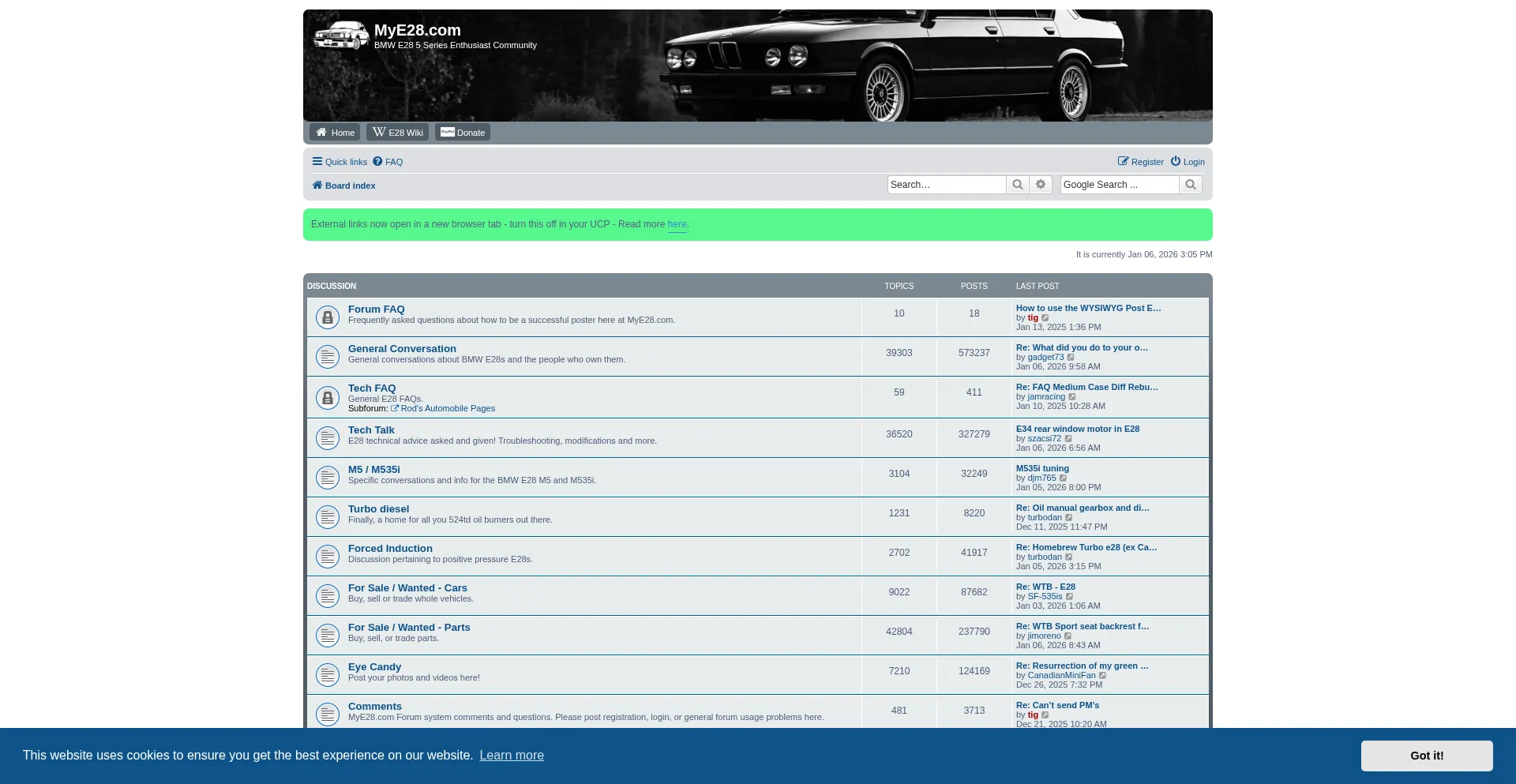Open advanced search gear icon
This screenshot has height=784, width=1516.
[1041, 185]
